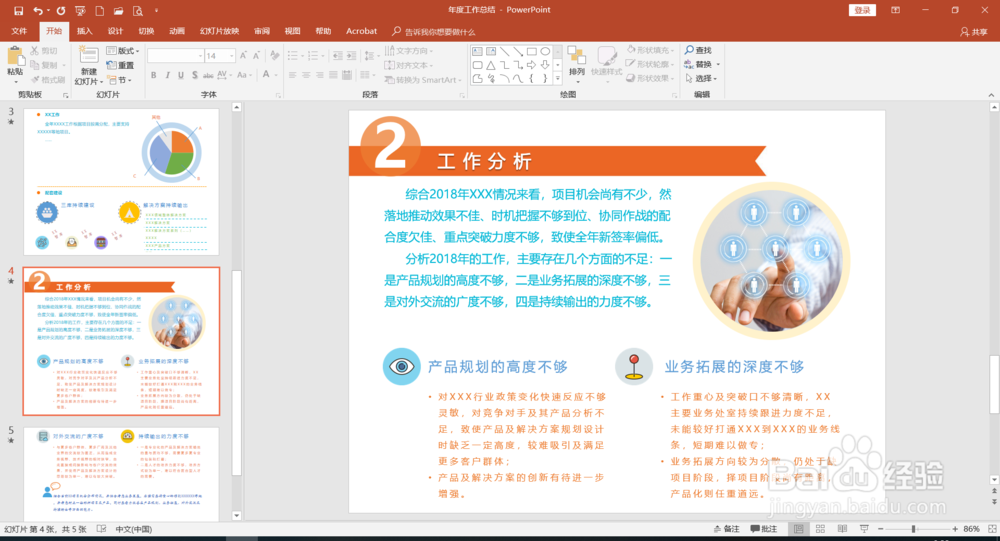Open the font name dropdown
The height and width of the screenshot is (541, 1000).
(x=200, y=56)
